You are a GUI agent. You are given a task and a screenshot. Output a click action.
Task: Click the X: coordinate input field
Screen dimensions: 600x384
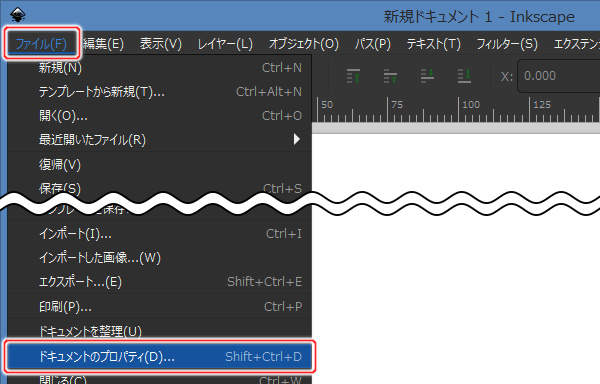coord(559,76)
